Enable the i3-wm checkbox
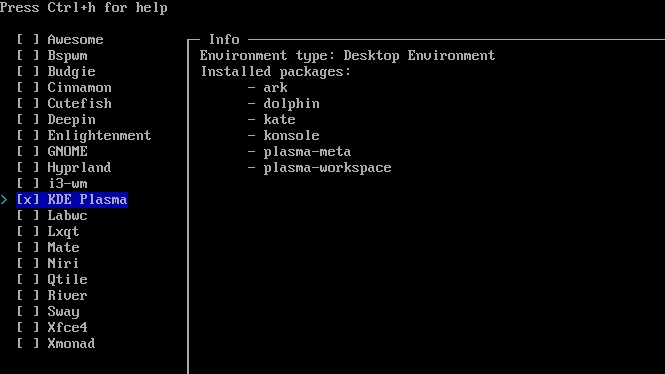 point(28,184)
